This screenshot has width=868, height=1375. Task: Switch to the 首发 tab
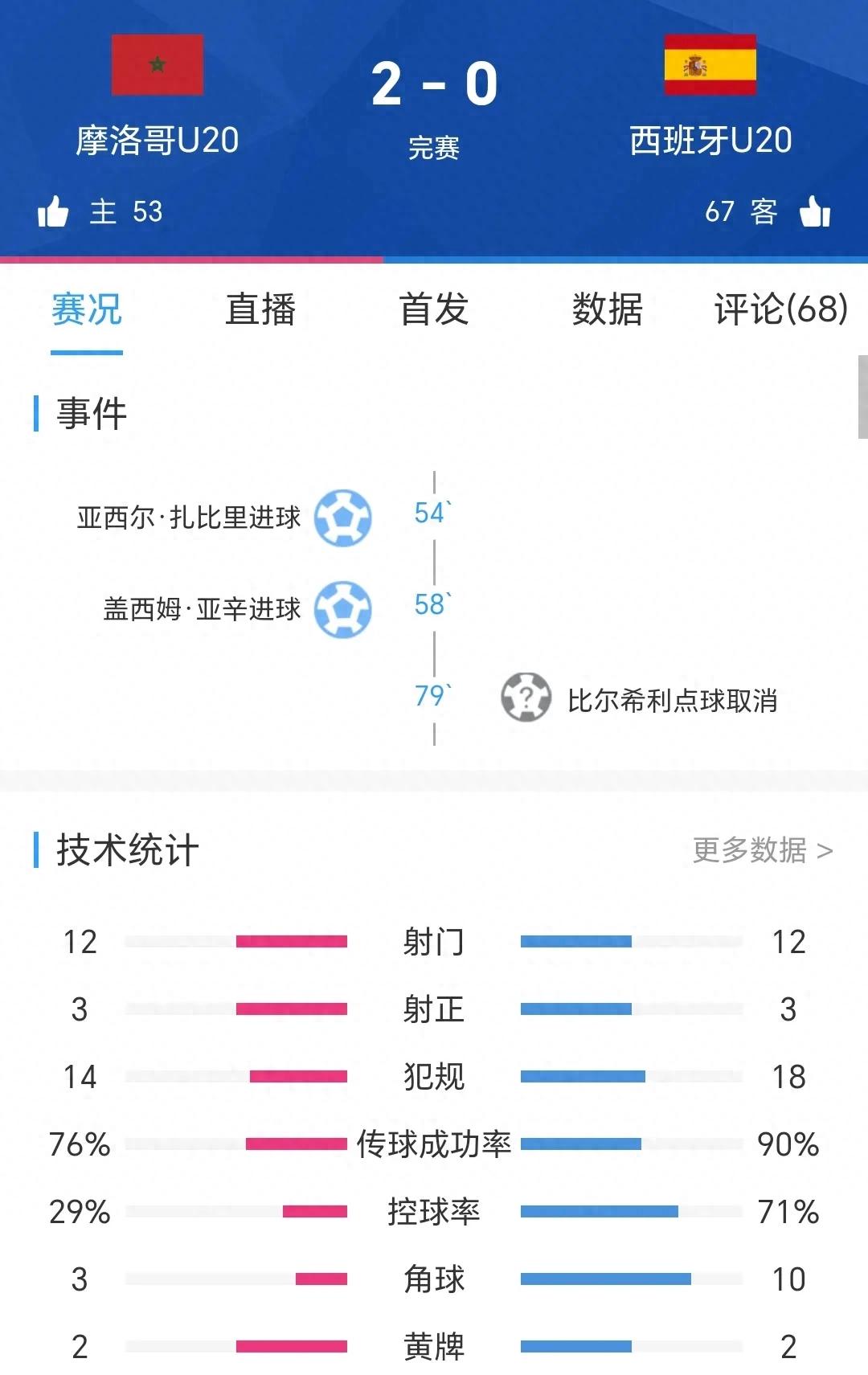pyautogui.click(x=434, y=309)
